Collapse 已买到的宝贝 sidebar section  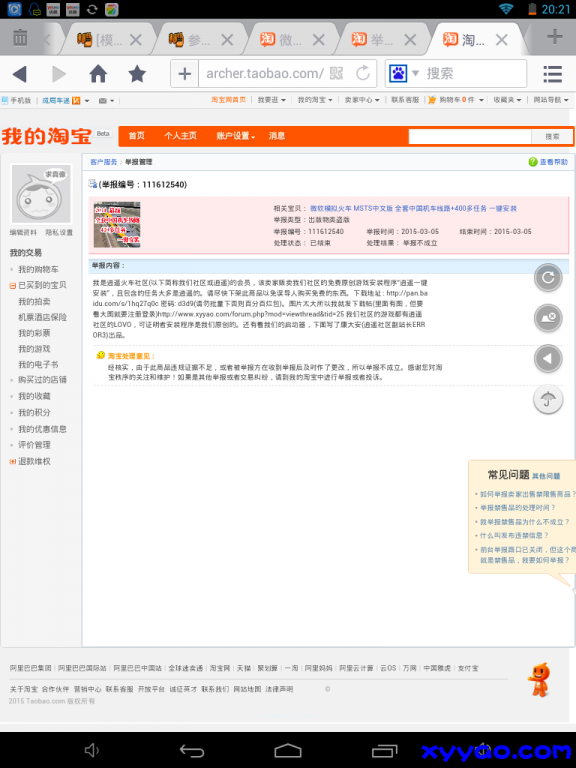tap(13, 286)
